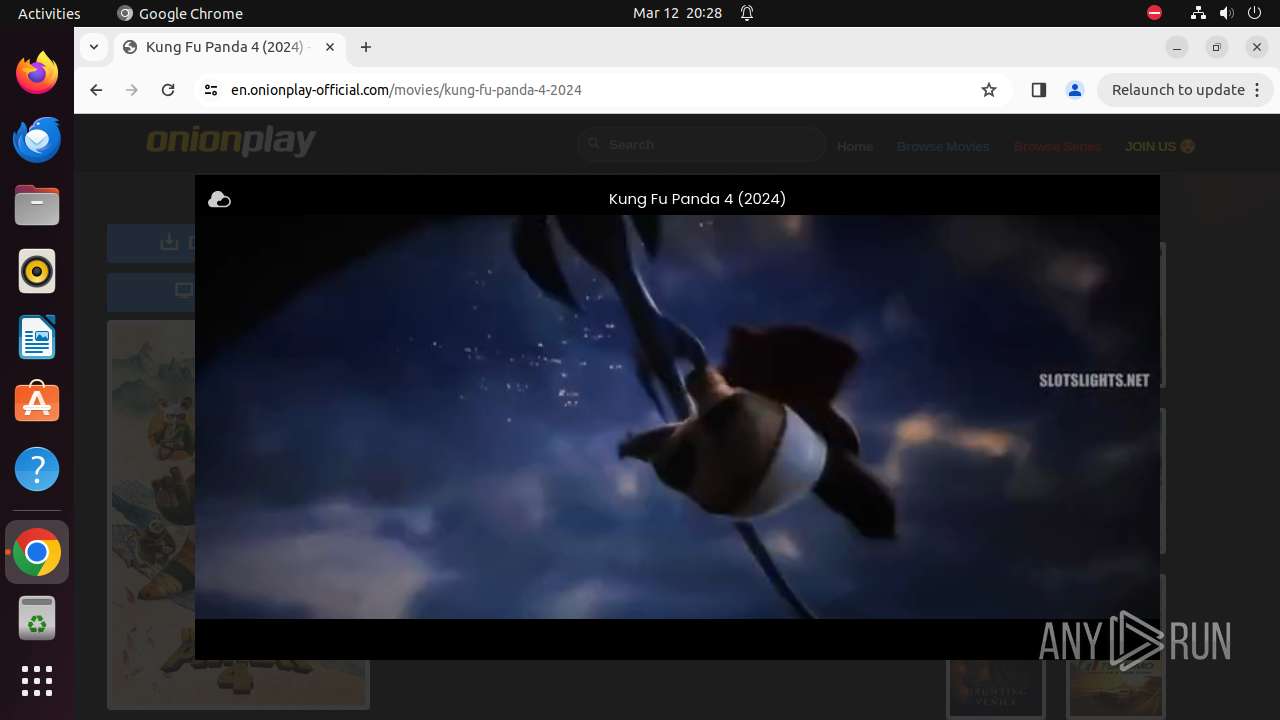This screenshot has height=720, width=1280.
Task: Open LibreOffice Writer from the dock
Action: (37, 338)
